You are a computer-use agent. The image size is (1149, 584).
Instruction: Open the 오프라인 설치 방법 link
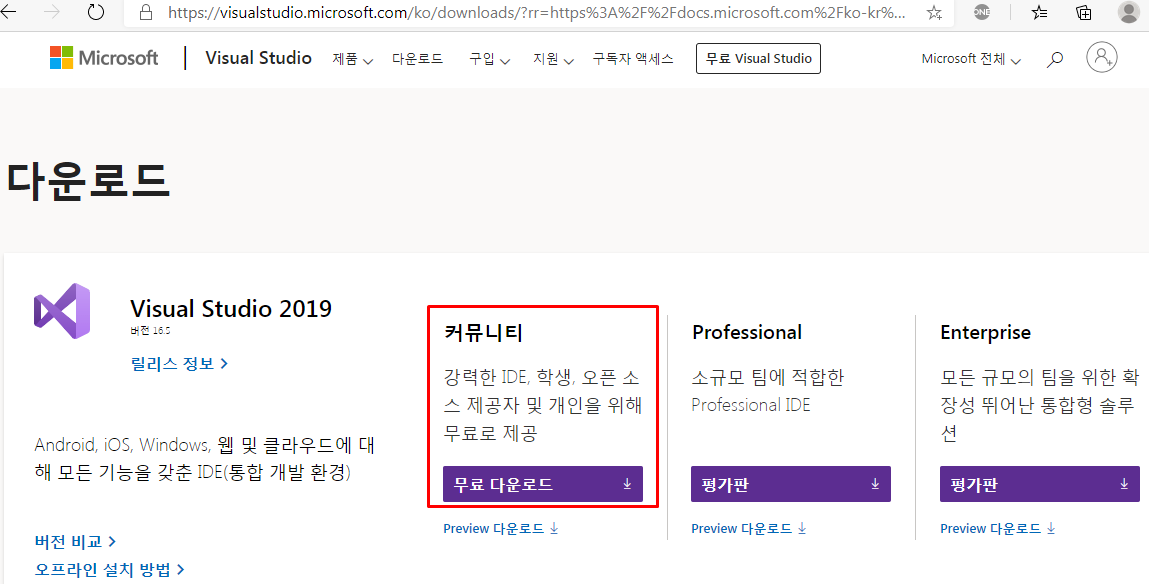point(109,569)
